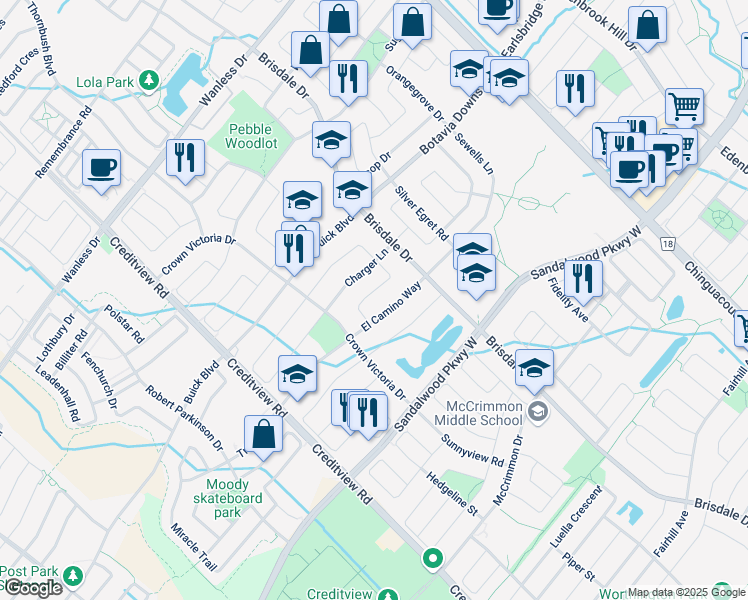Select the school marker near Earlsbridge

click(509, 81)
